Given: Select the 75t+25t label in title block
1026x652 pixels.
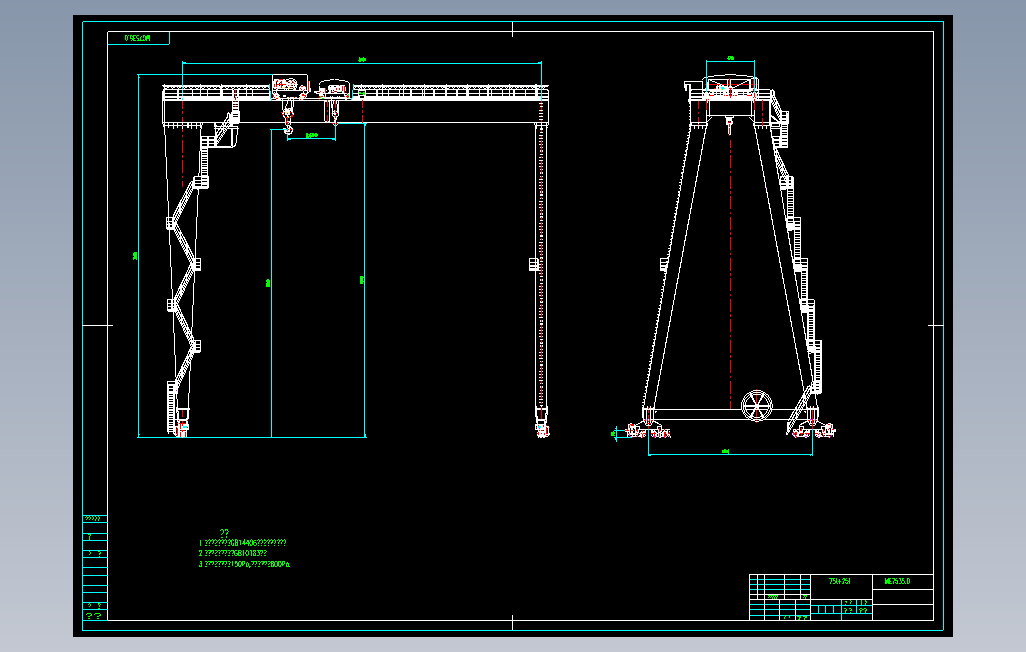Looking at the screenshot, I should coord(840,581).
